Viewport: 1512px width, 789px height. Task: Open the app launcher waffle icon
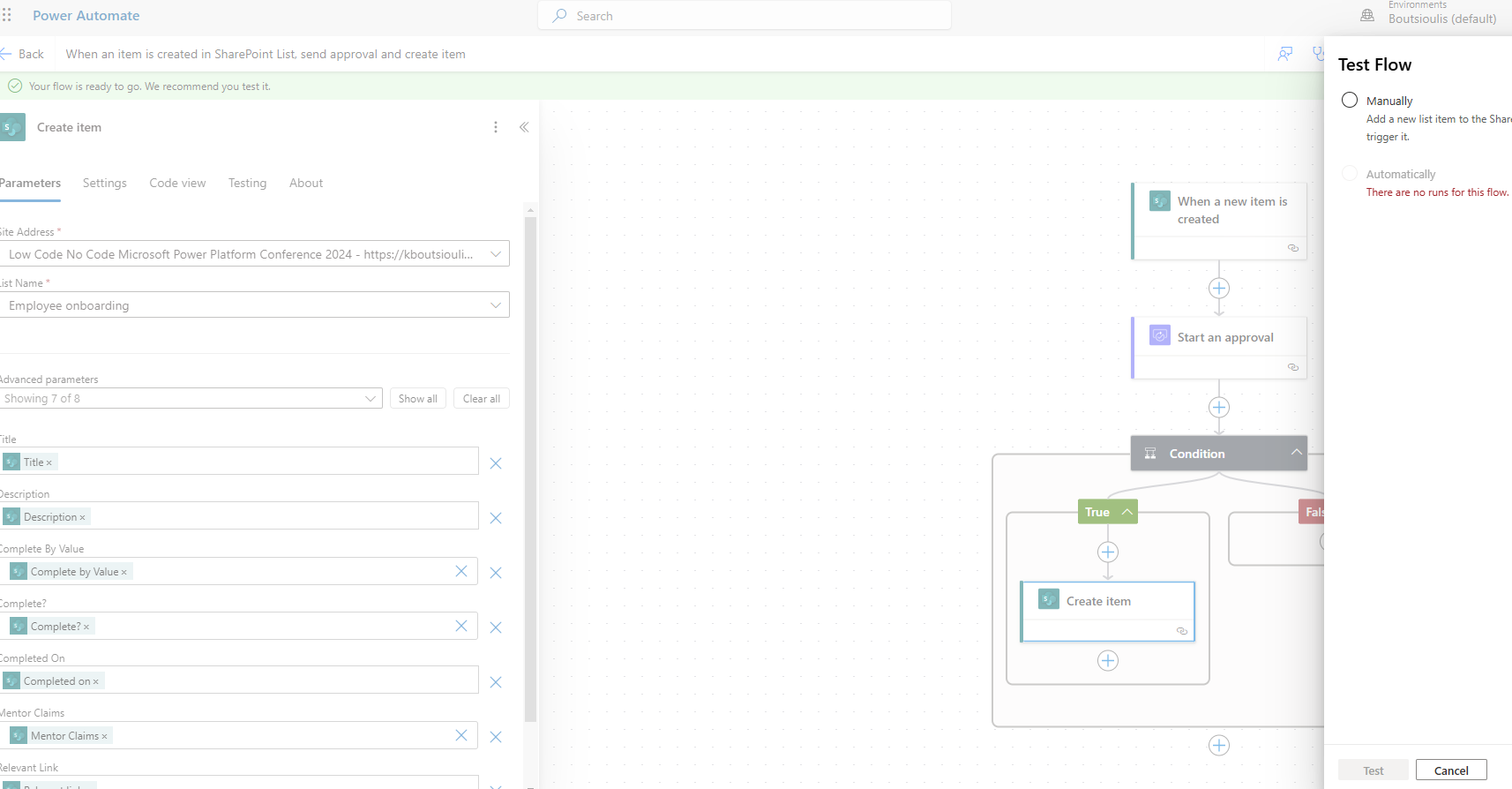coord(7,15)
